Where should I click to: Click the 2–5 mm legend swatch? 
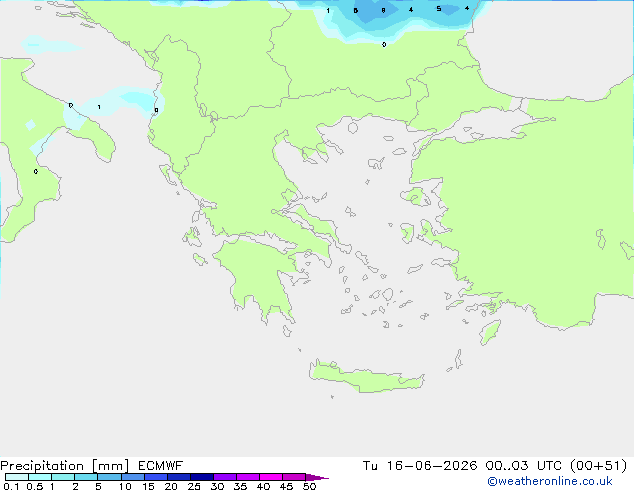86,477
